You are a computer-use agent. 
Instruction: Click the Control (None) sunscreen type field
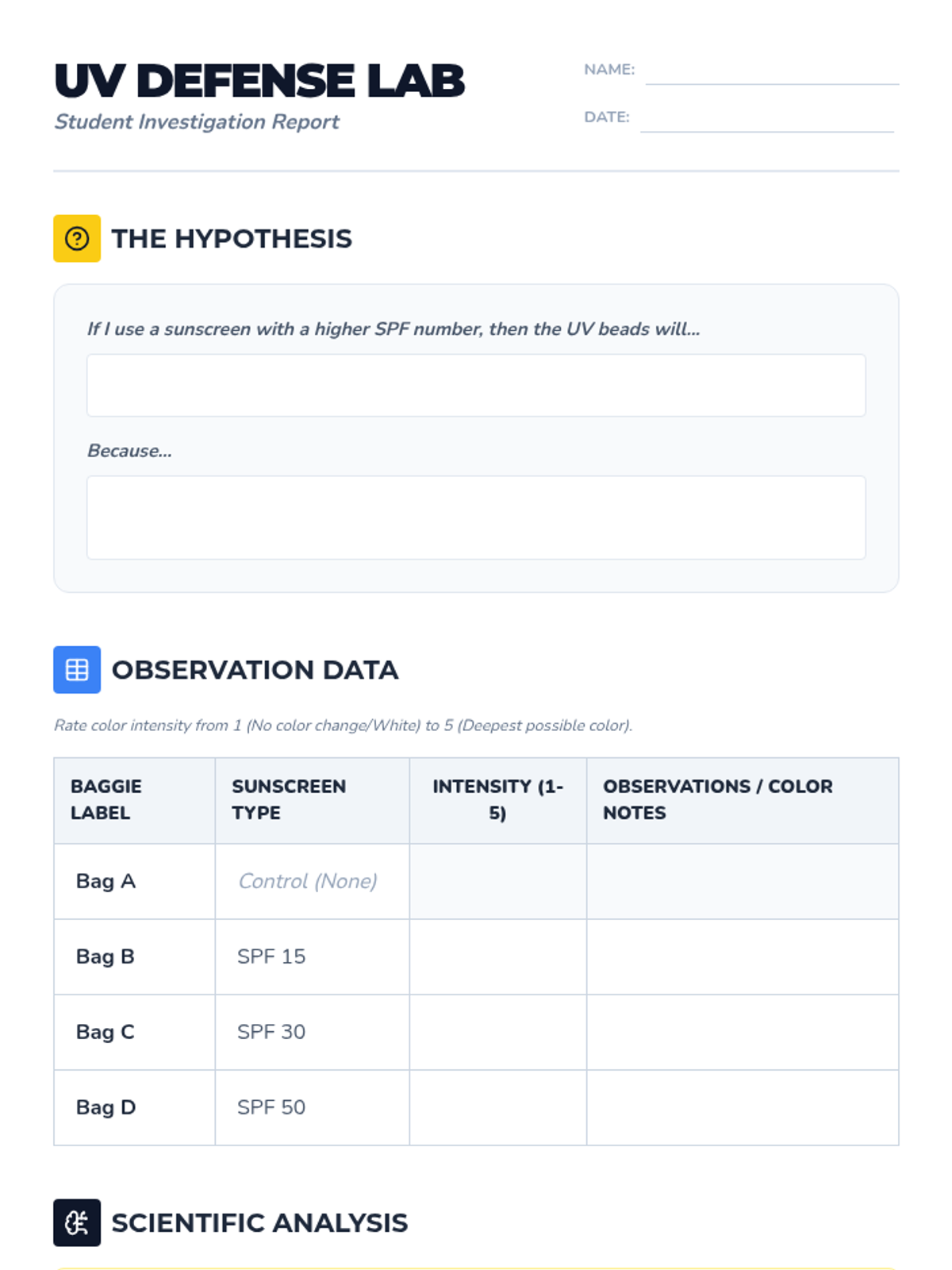coord(308,881)
